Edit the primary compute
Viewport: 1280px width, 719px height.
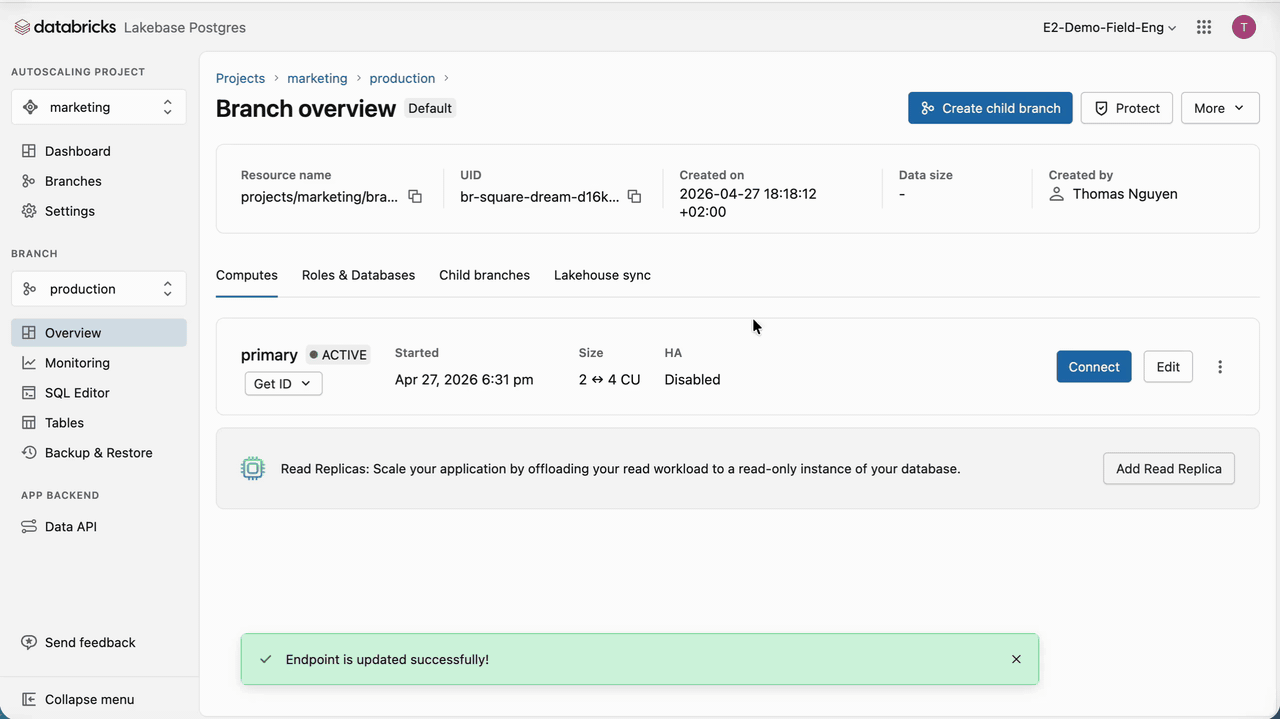tap(1168, 367)
